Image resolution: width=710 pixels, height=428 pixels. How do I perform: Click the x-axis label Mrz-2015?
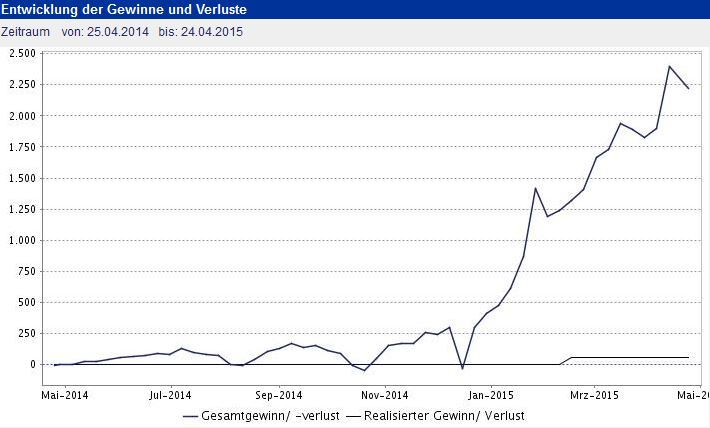pyautogui.click(x=594, y=395)
